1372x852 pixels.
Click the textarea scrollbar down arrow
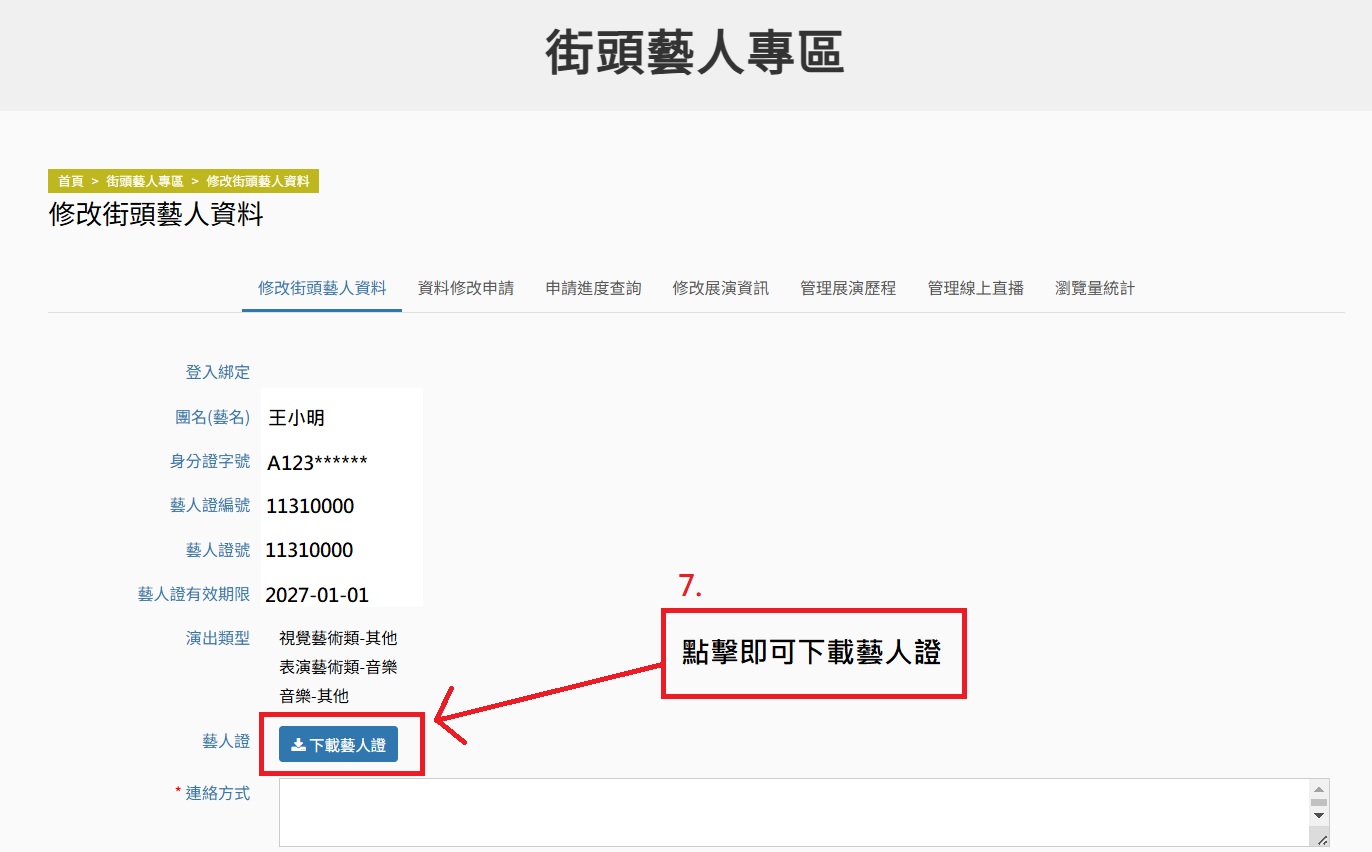point(1319,816)
